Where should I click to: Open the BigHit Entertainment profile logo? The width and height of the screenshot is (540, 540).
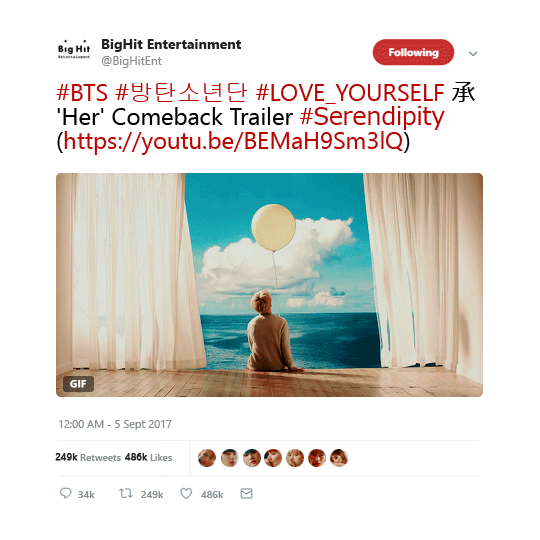[74, 50]
